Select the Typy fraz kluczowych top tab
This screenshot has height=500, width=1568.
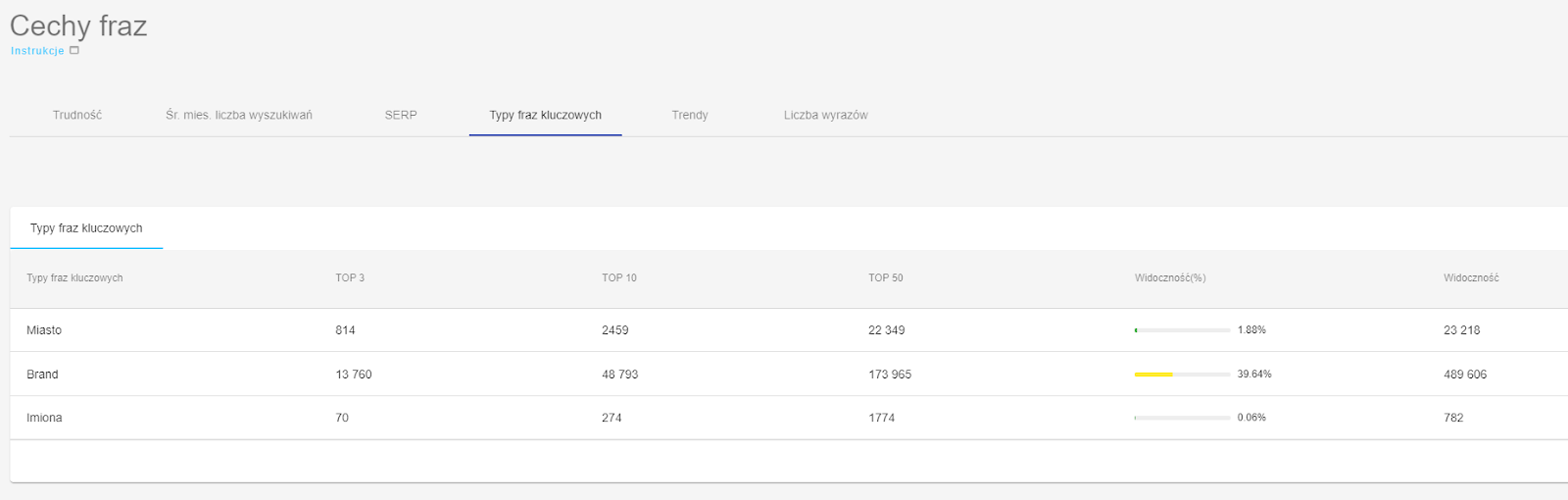546,115
